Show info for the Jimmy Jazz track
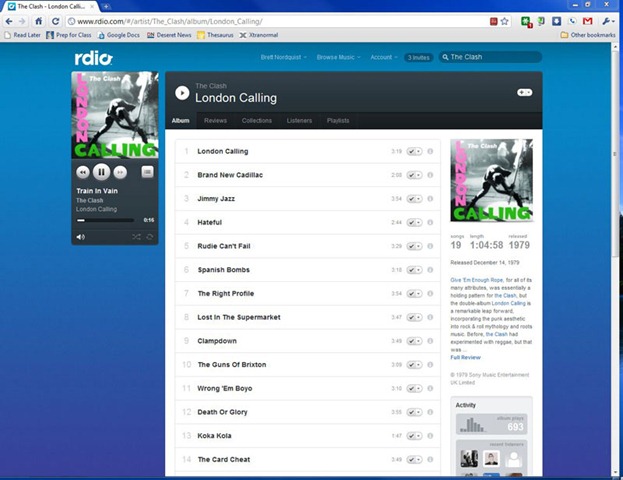The image size is (623, 480). (430, 199)
